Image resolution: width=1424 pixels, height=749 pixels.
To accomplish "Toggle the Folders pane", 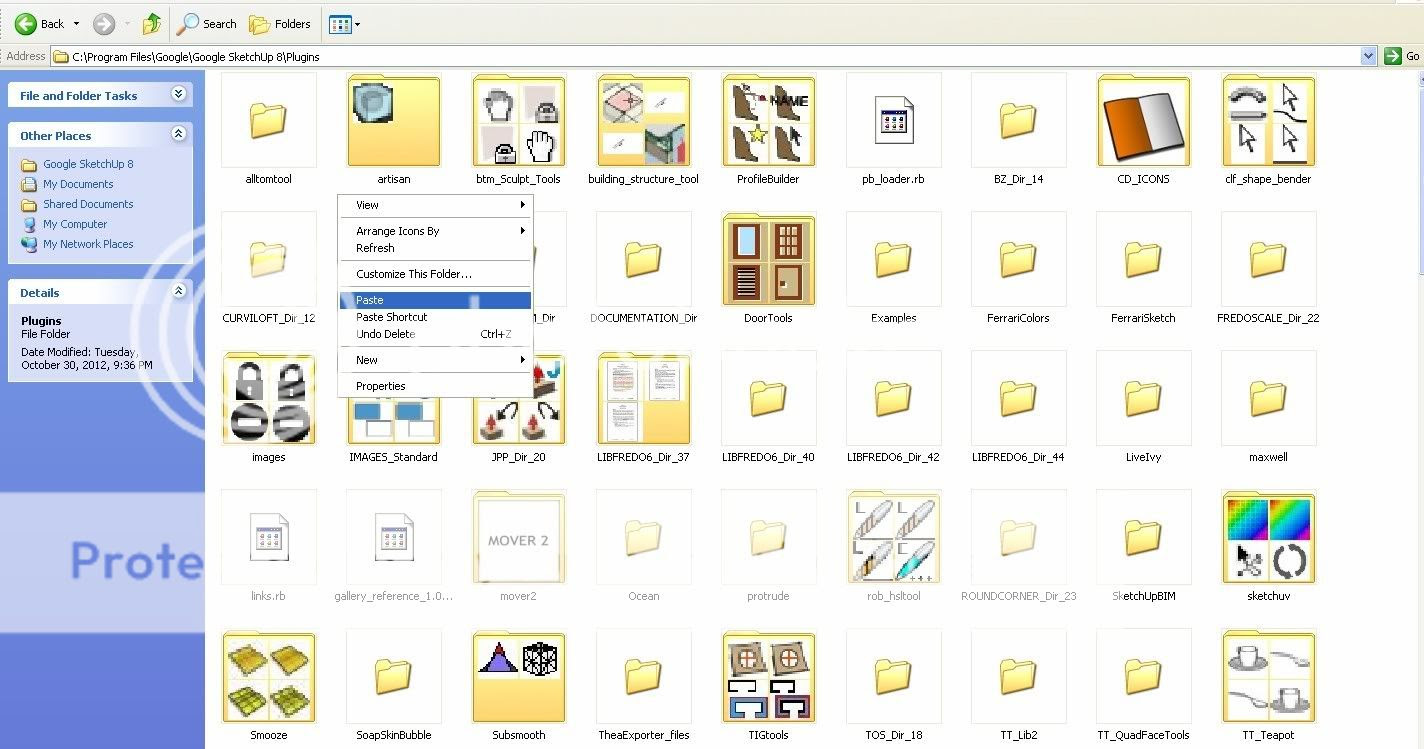I will click(280, 23).
